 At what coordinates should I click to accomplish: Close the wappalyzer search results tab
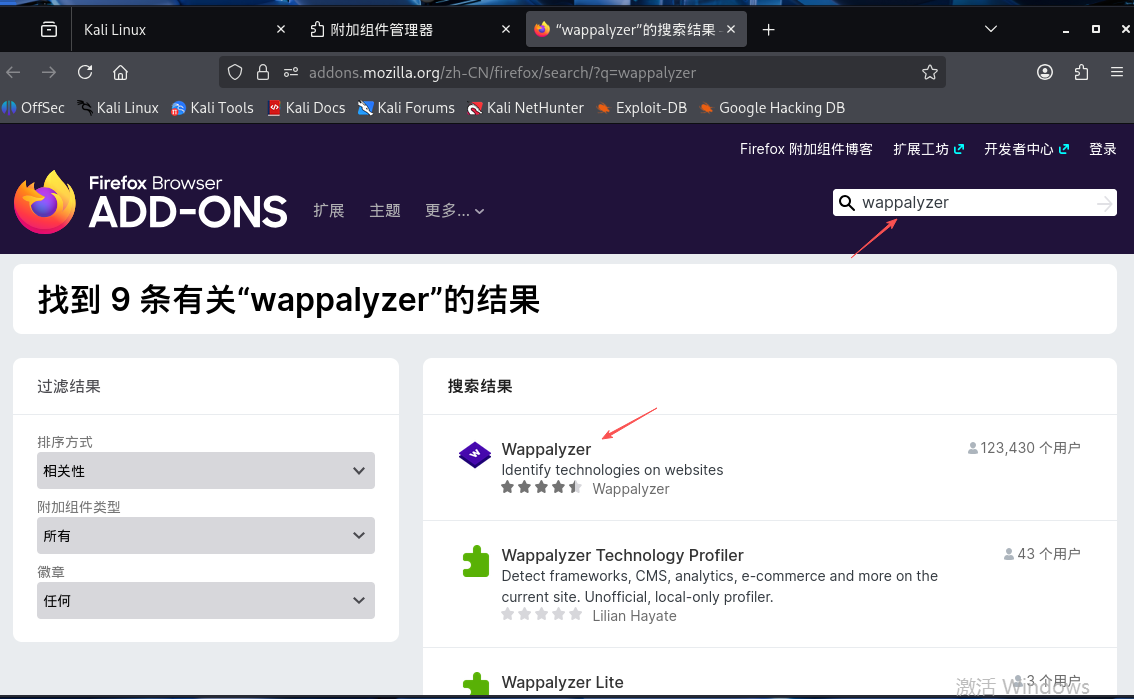click(731, 29)
